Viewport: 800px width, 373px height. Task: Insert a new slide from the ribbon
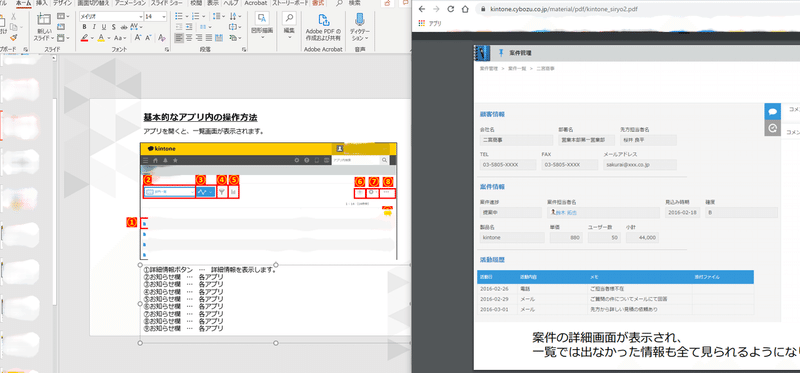pos(44,27)
